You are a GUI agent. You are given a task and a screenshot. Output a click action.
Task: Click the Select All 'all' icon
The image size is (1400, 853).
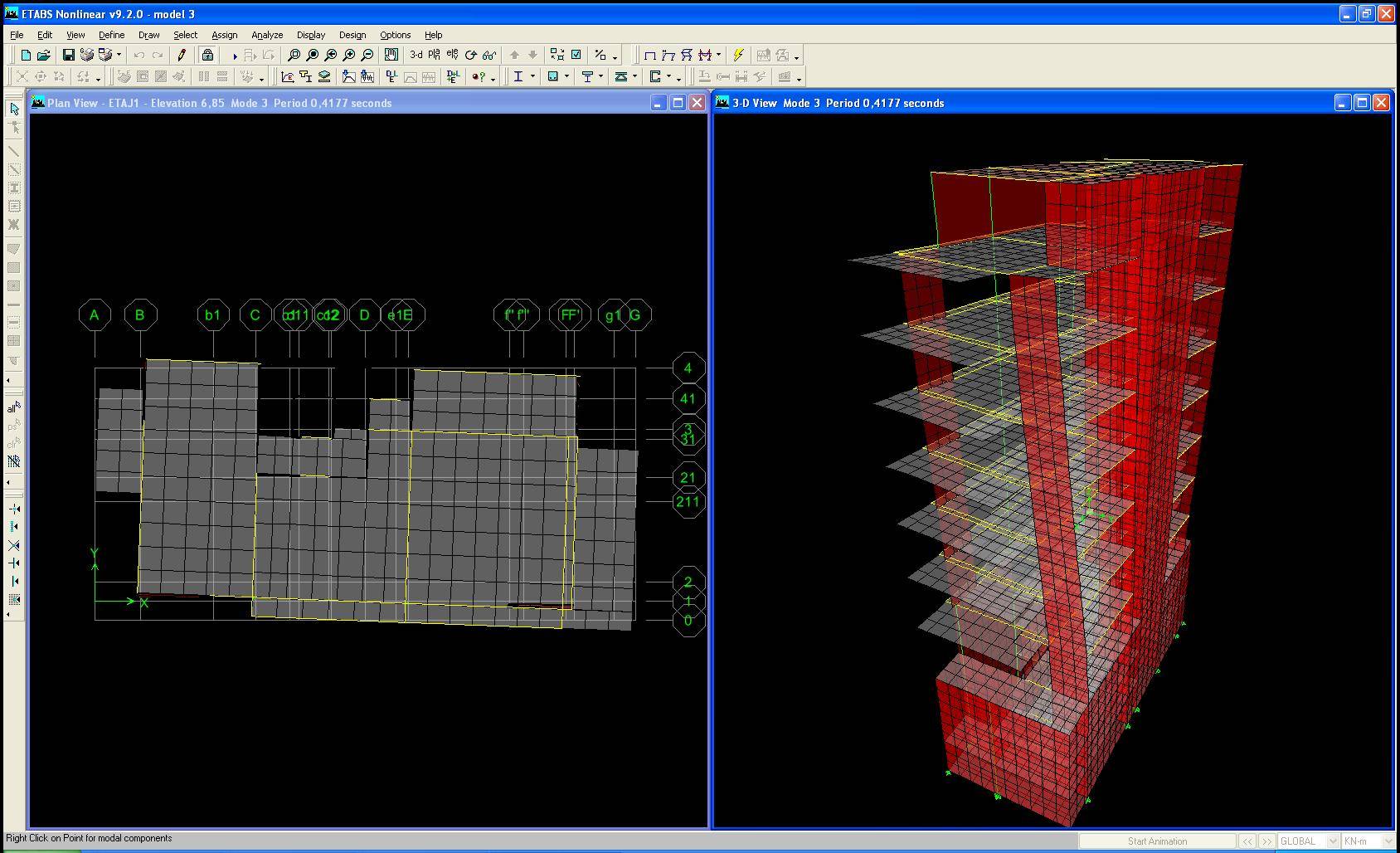coord(14,407)
